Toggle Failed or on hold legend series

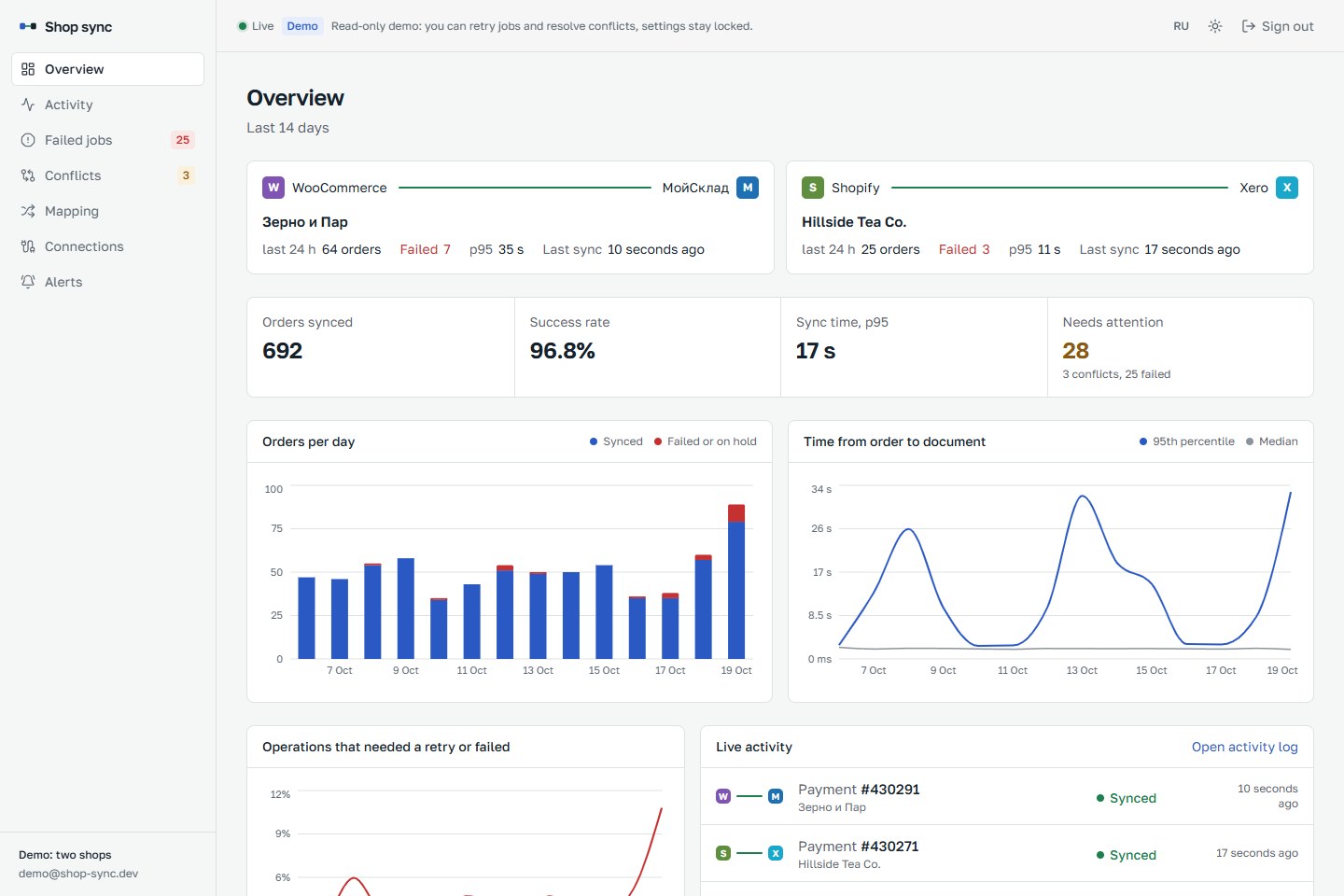pyautogui.click(x=706, y=441)
